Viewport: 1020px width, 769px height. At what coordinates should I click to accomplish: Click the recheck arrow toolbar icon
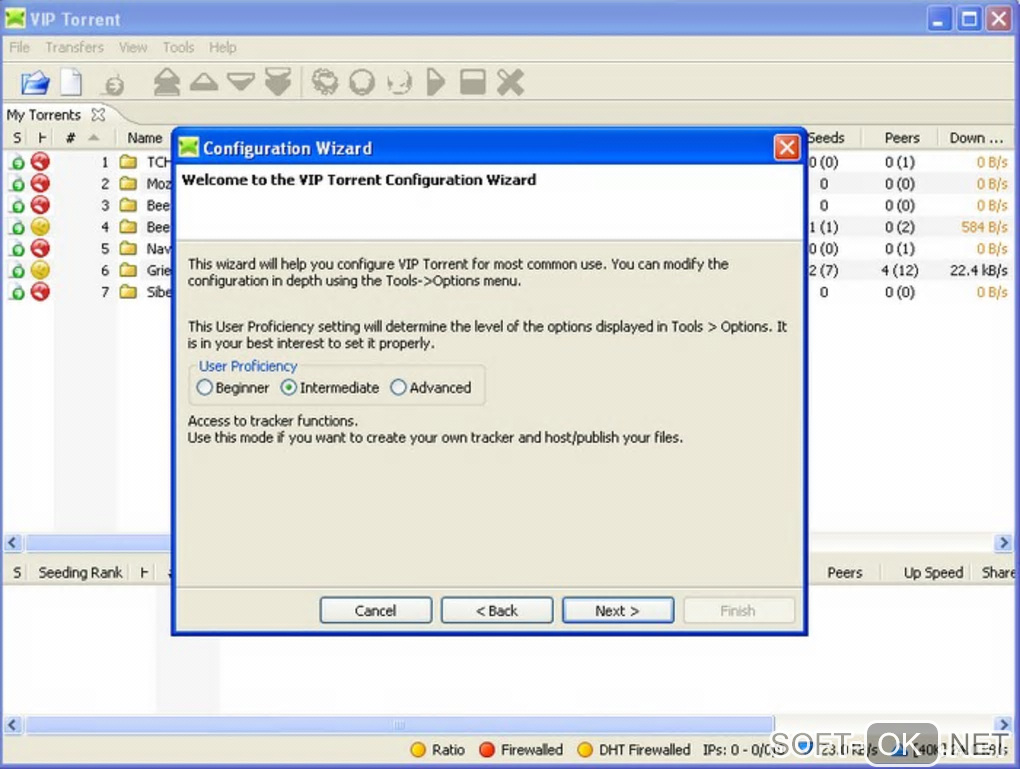point(399,83)
